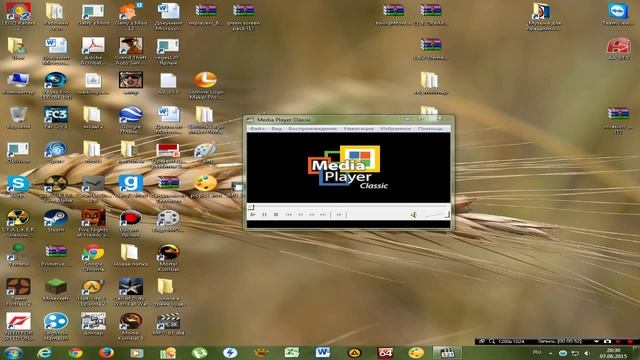Click the taskbar clock showing 20:30
Viewport: 640px width, 360px height.
click(x=613, y=353)
